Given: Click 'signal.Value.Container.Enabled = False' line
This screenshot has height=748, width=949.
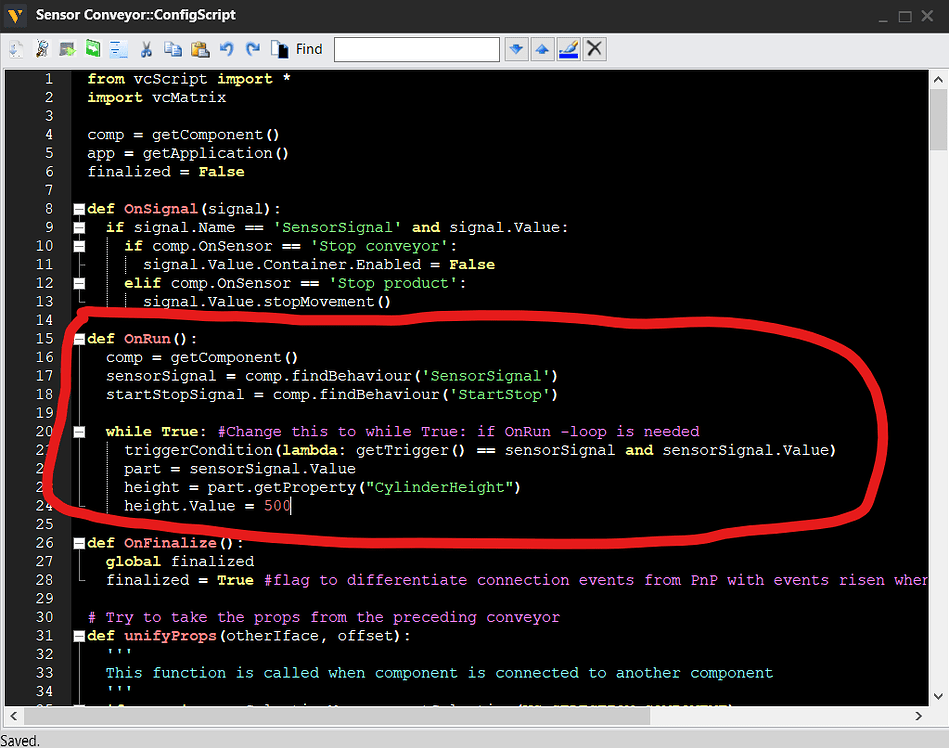Looking at the screenshot, I should point(319,264).
